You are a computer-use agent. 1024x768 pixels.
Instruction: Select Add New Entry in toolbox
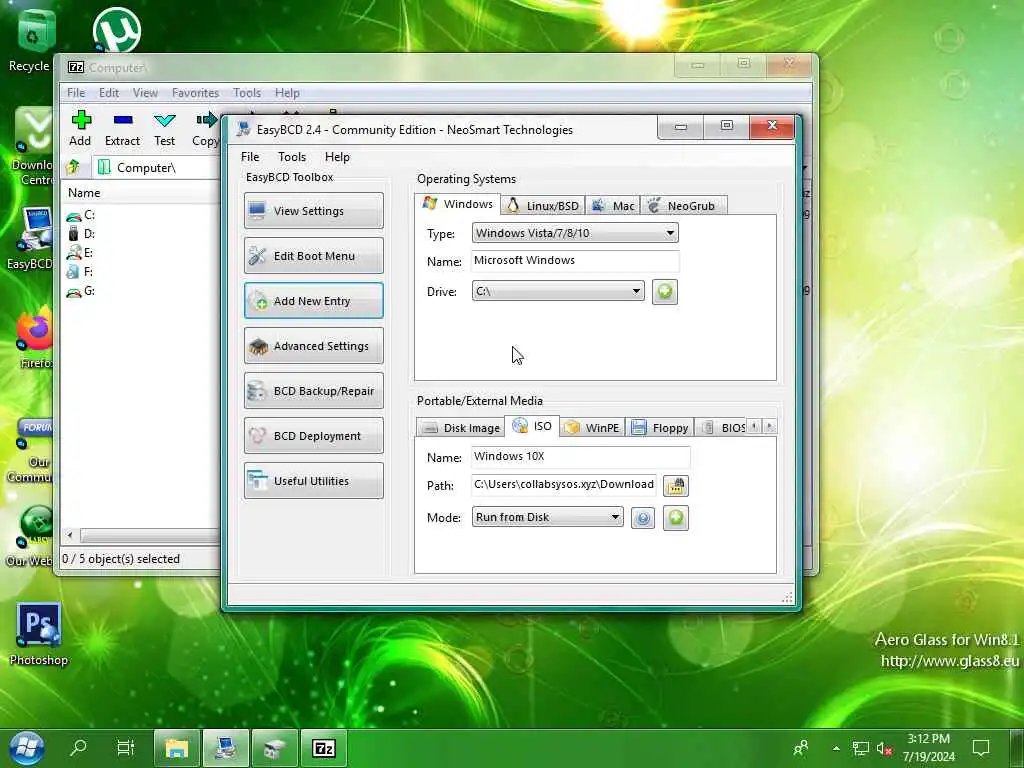point(313,301)
